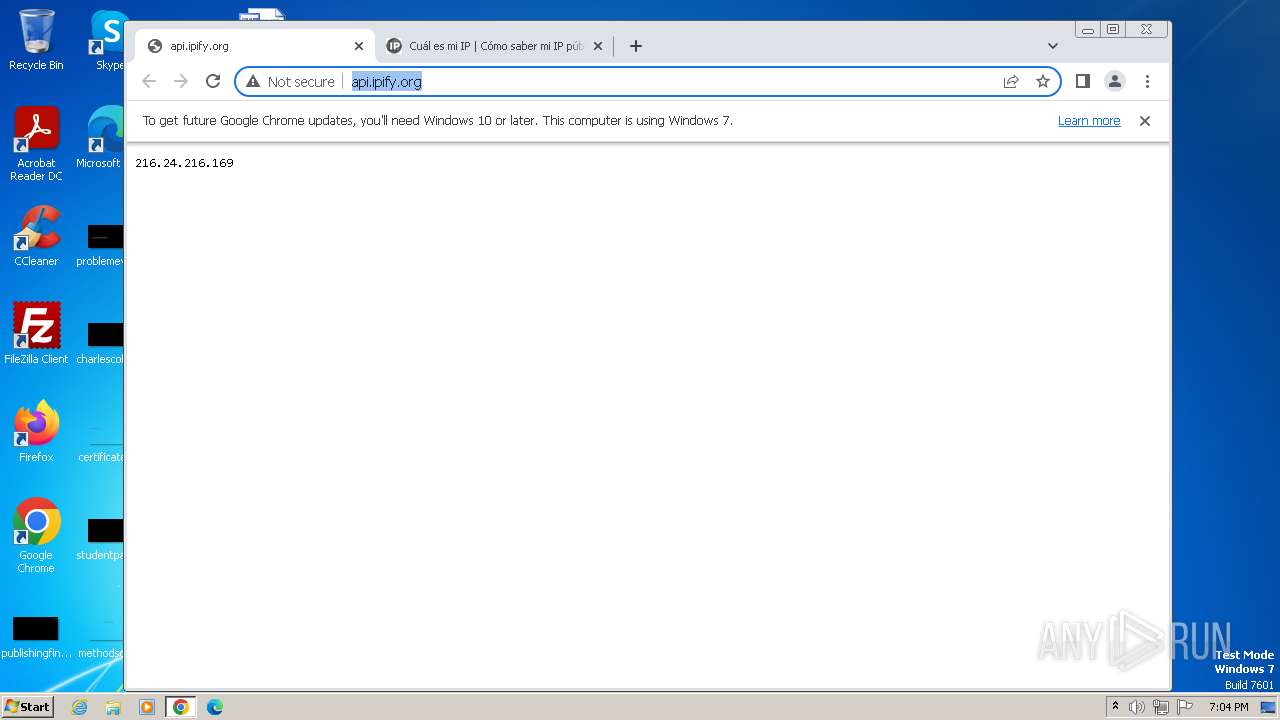Launch FileZilla Client desktop shortcut
Screen dimensions: 1280x720
coord(36,334)
